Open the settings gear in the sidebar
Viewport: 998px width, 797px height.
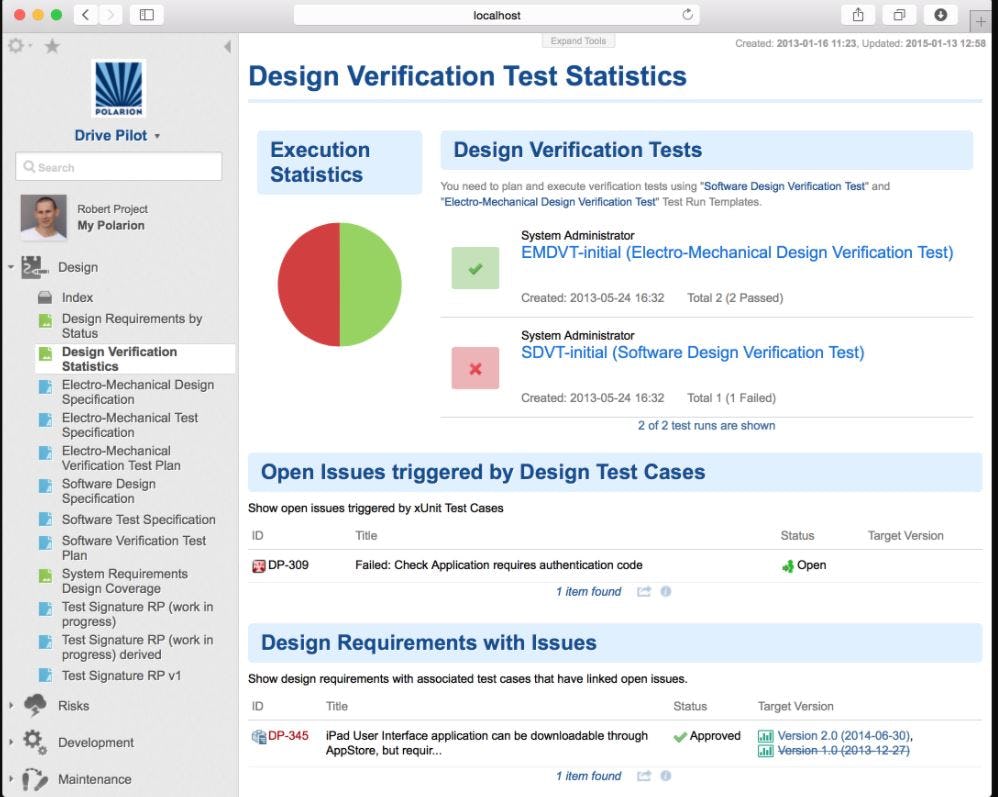14,45
